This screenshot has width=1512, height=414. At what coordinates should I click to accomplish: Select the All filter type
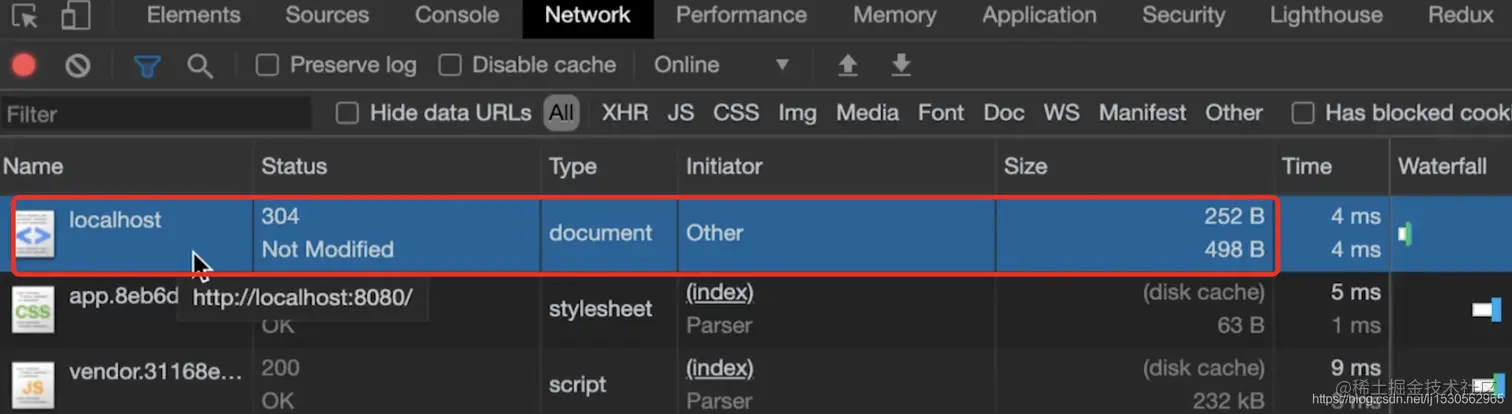[x=562, y=113]
